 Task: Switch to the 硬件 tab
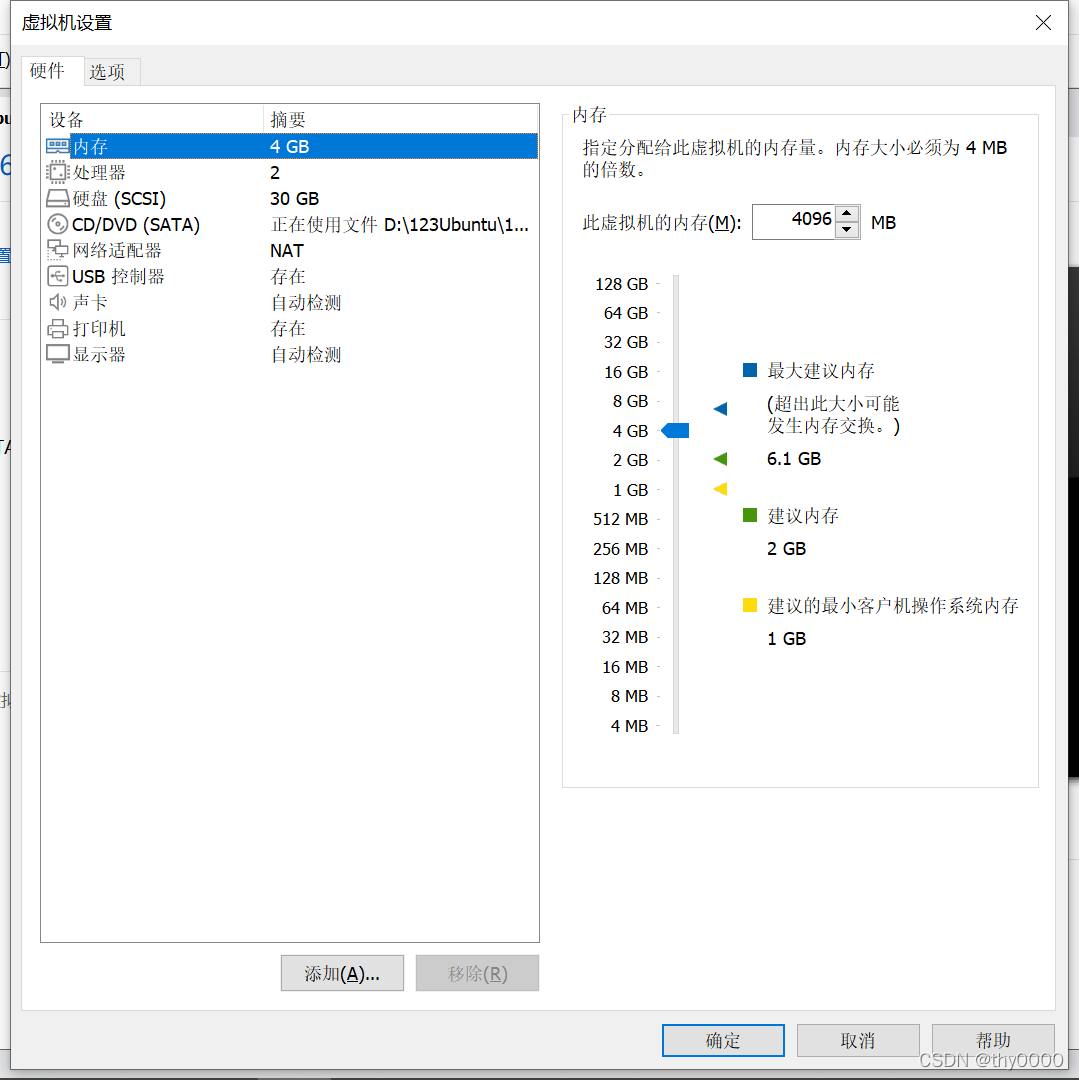51,71
